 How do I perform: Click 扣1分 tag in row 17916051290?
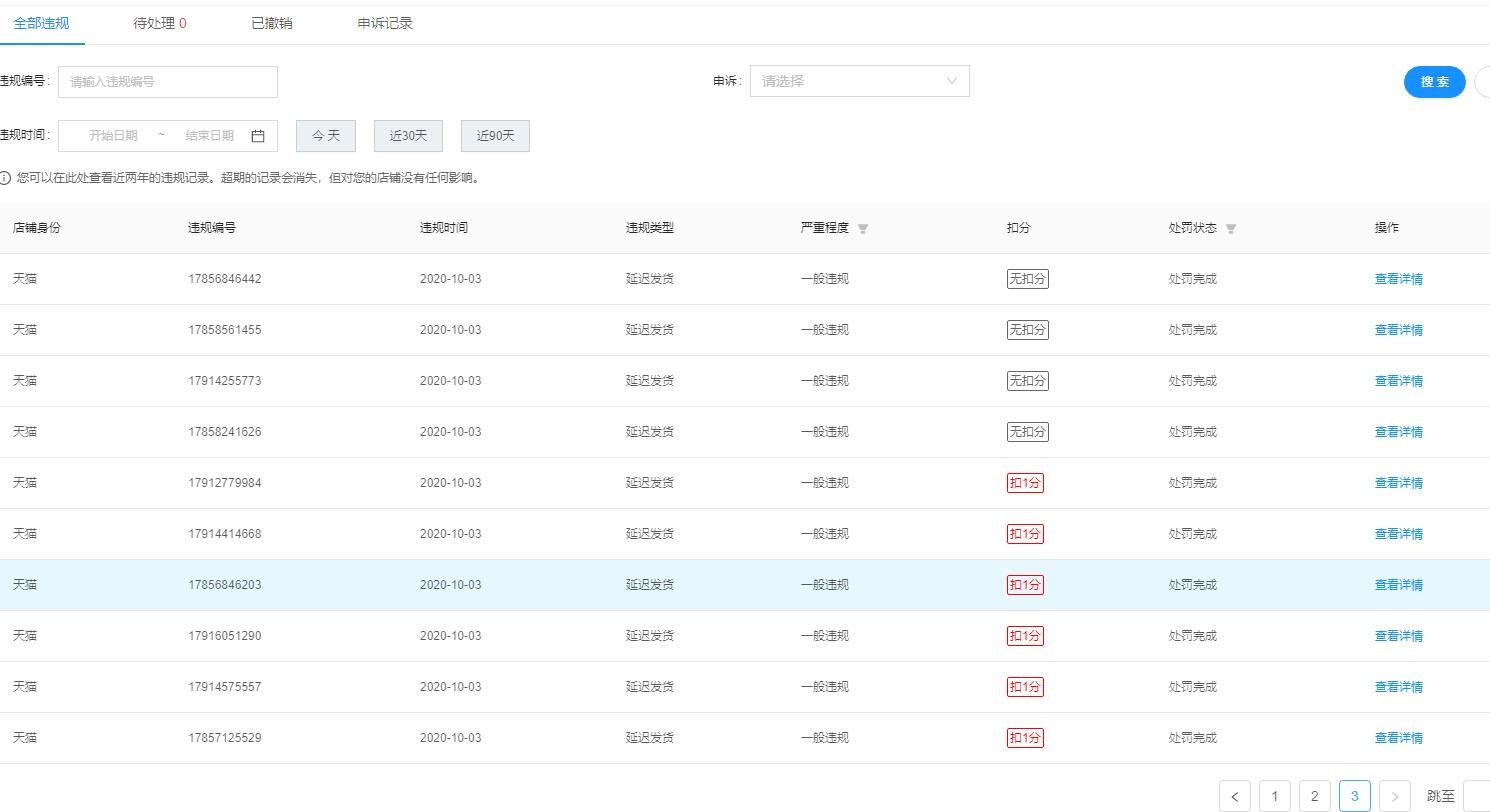[x=1025, y=636]
